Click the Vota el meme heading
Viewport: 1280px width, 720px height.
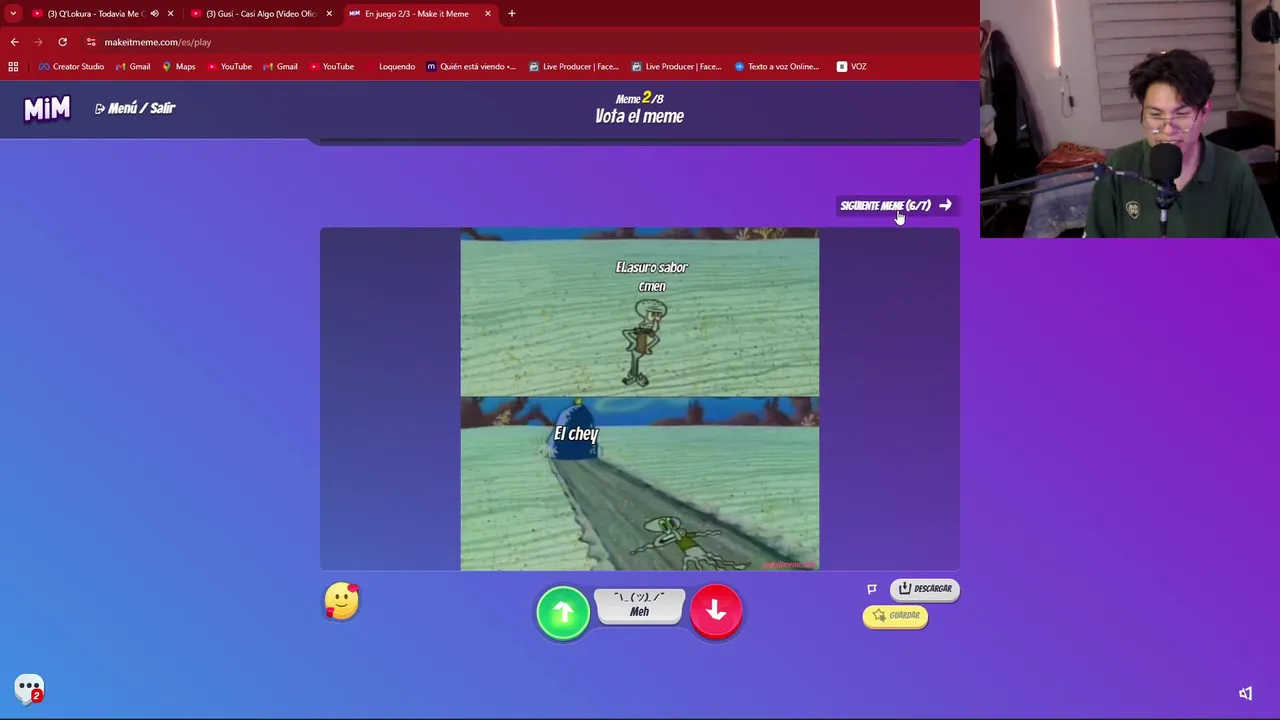click(x=640, y=117)
